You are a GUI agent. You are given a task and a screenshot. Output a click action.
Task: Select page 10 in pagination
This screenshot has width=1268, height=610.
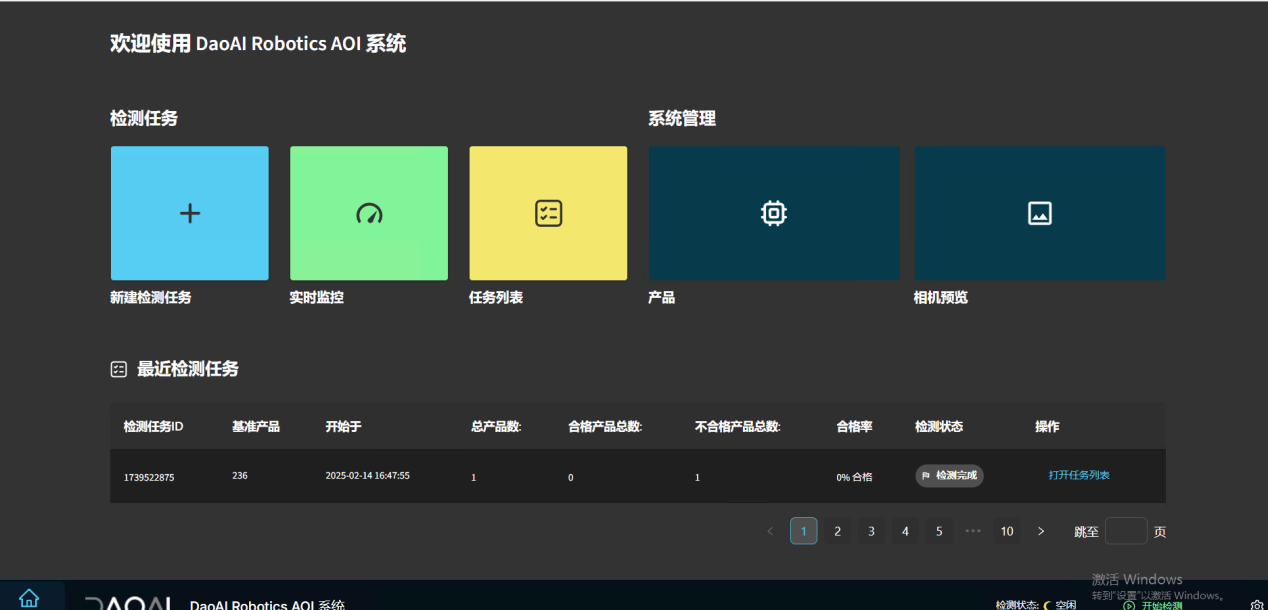click(1007, 531)
